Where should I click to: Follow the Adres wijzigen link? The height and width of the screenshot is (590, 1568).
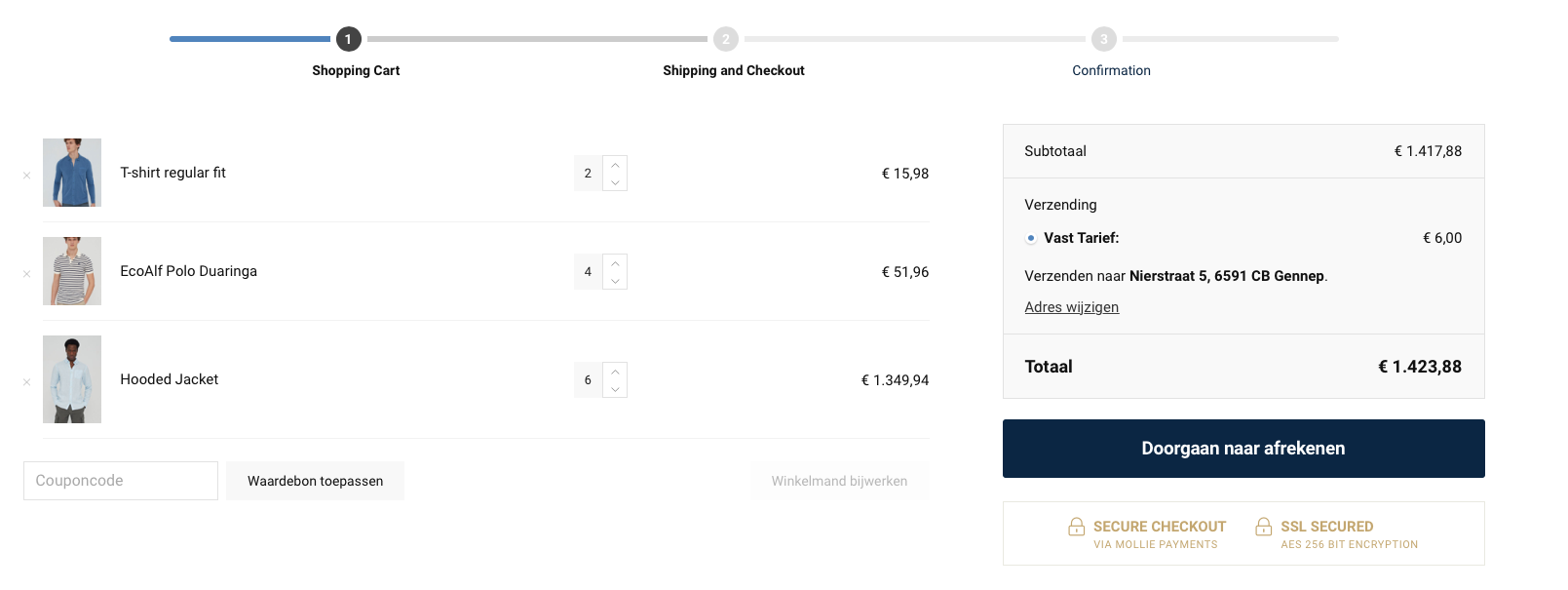click(x=1071, y=307)
